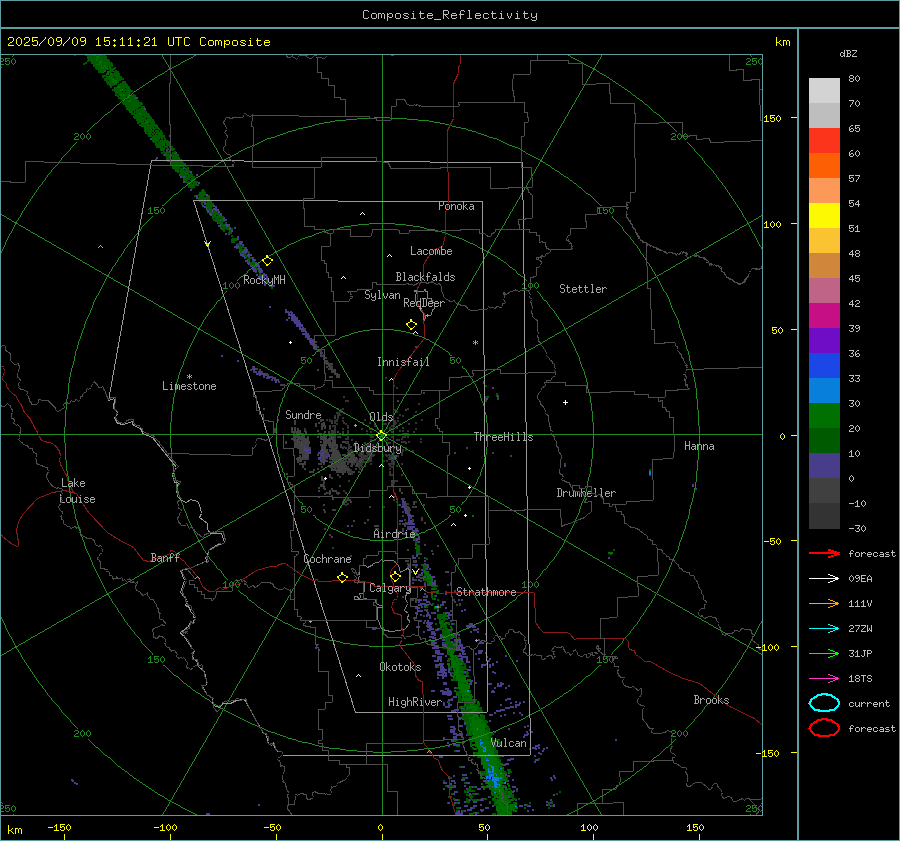Viewport: 900px width, 841px height.
Task: Click the dBZ legend heading
Action: 848,54
